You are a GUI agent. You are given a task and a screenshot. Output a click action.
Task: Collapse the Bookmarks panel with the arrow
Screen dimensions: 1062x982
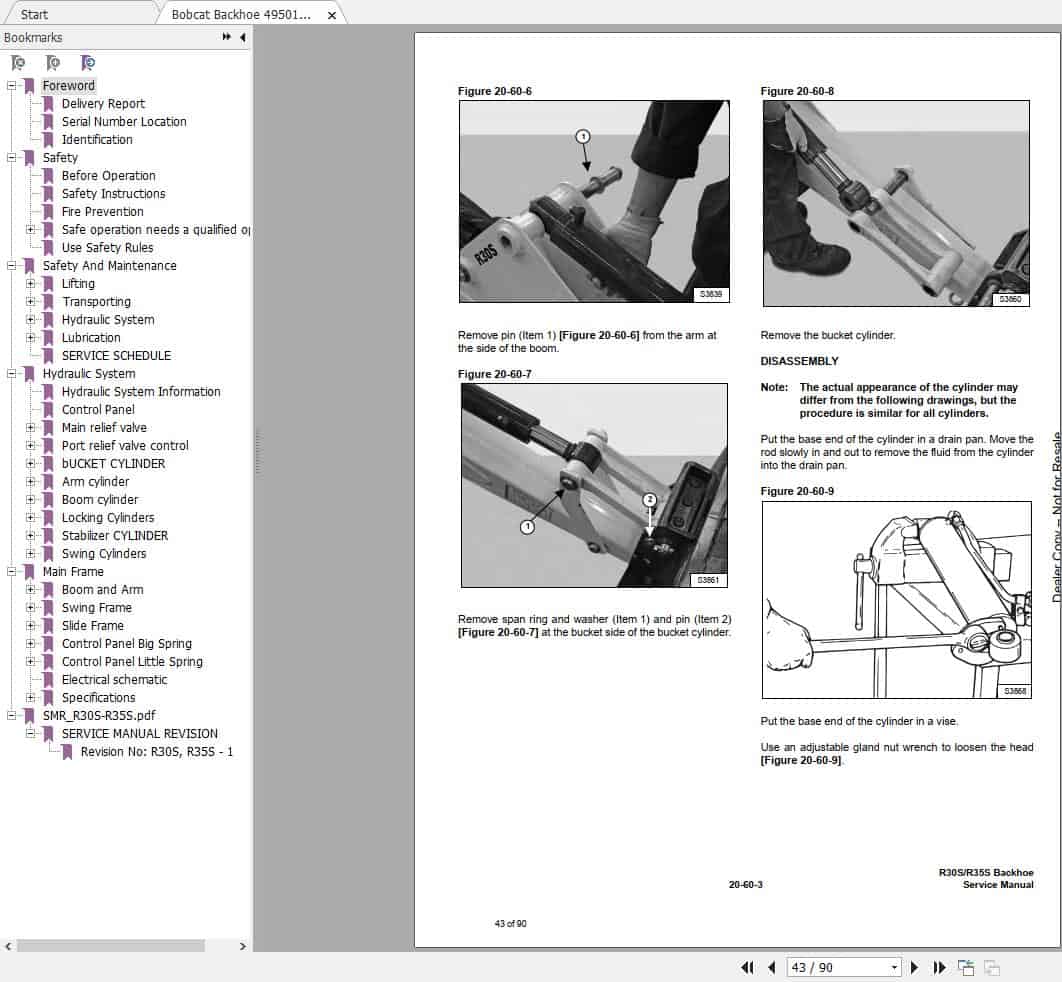coord(240,38)
